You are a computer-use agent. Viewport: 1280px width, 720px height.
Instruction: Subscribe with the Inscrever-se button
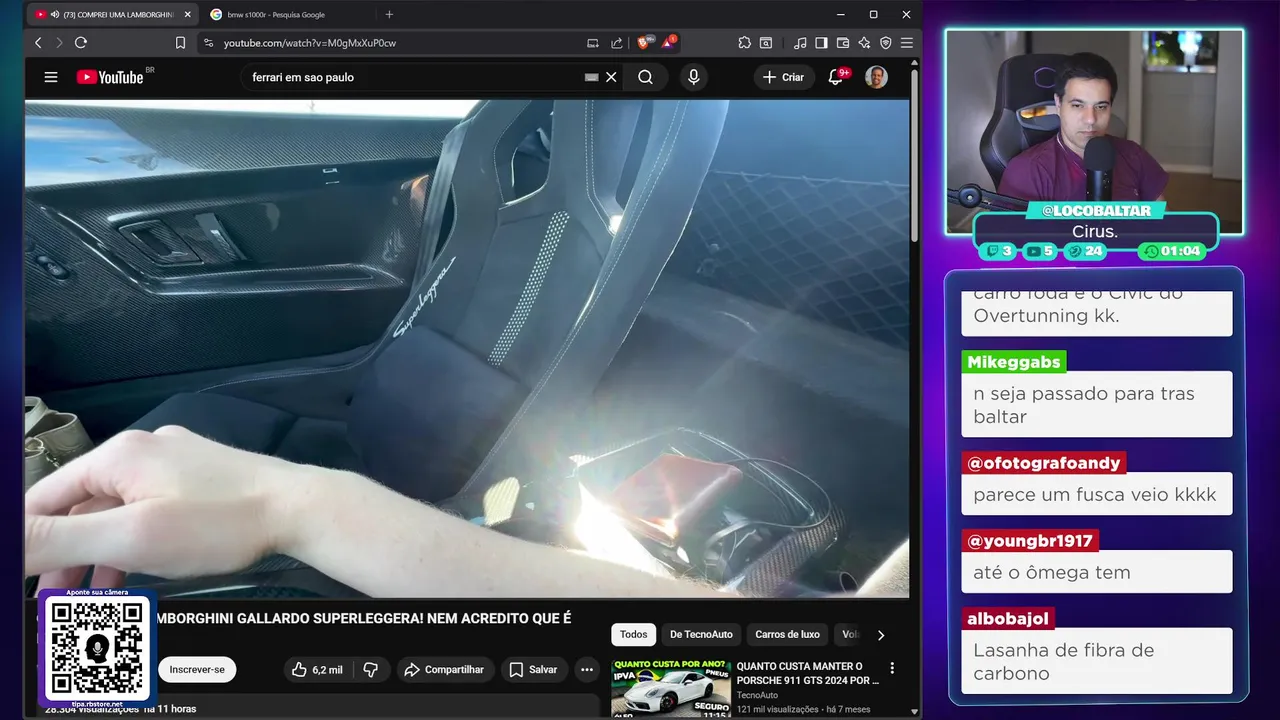coord(197,669)
